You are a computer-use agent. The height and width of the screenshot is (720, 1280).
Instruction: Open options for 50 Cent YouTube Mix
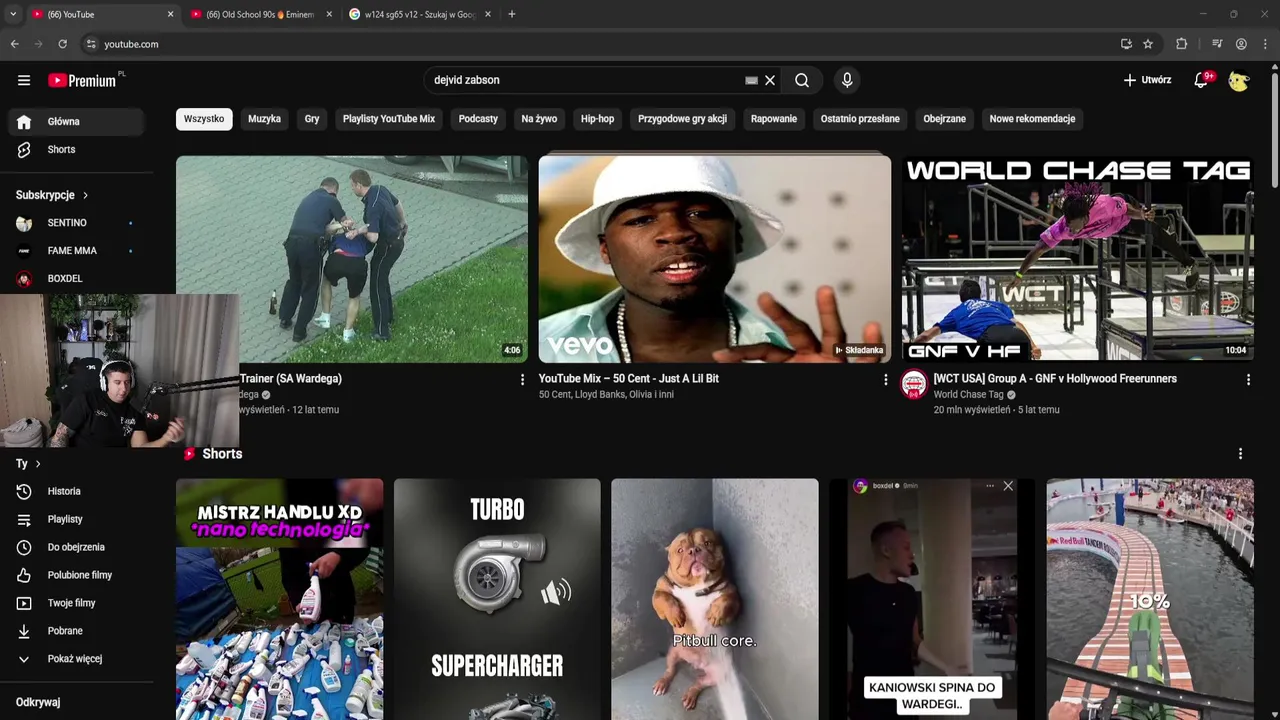point(885,380)
